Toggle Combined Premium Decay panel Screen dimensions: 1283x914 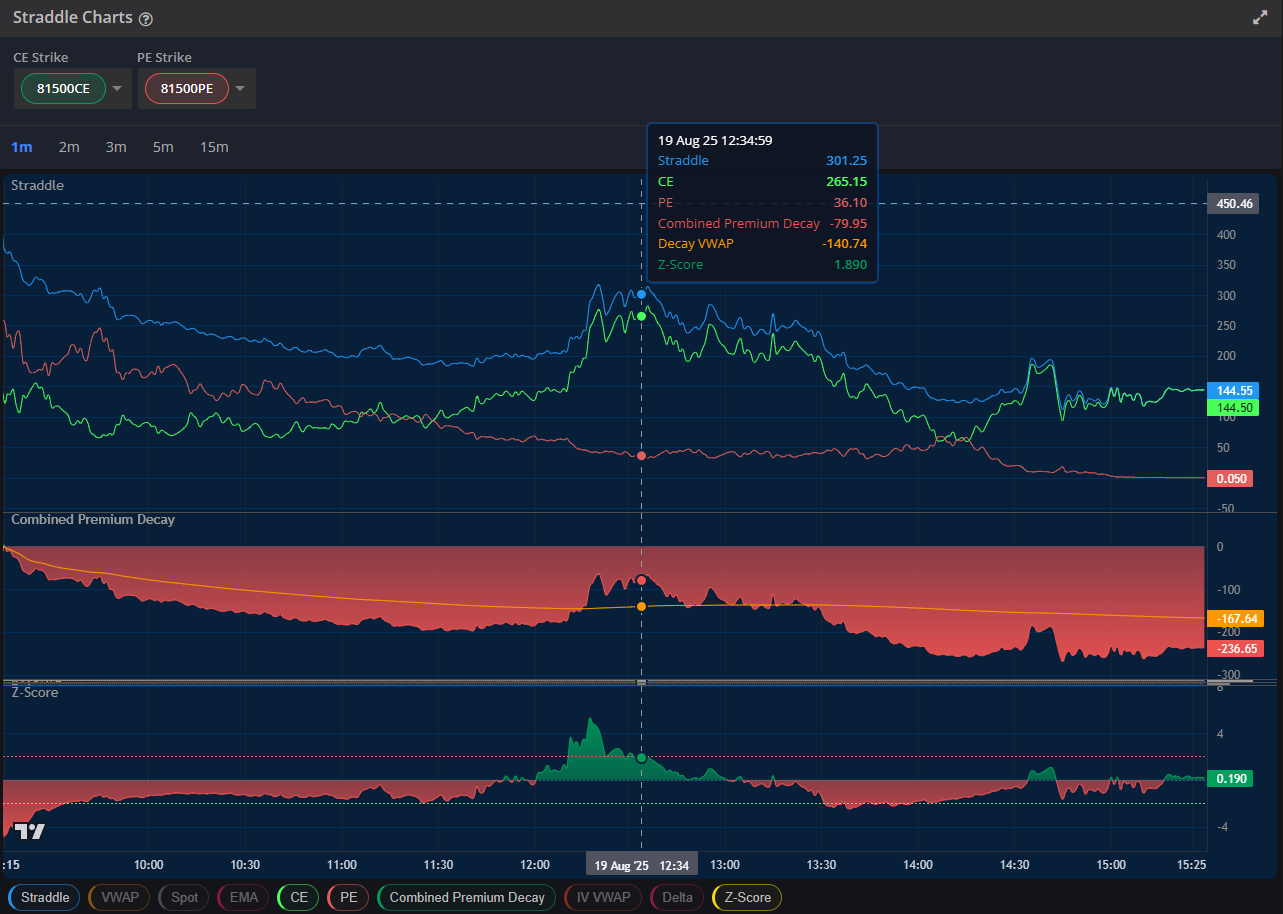point(465,897)
